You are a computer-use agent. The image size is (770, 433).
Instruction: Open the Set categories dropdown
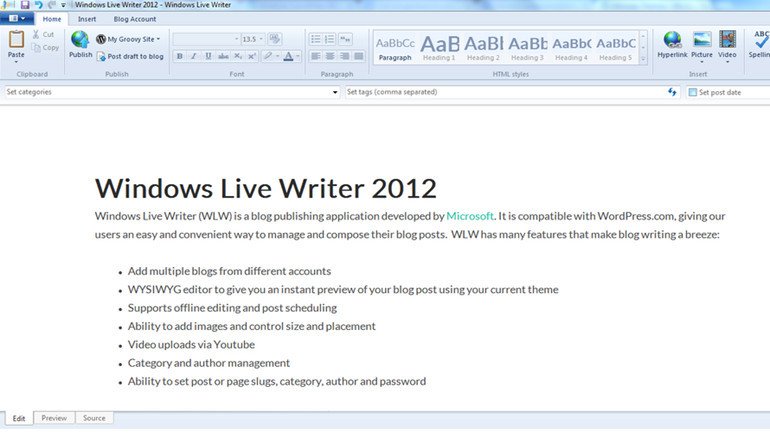coord(335,92)
